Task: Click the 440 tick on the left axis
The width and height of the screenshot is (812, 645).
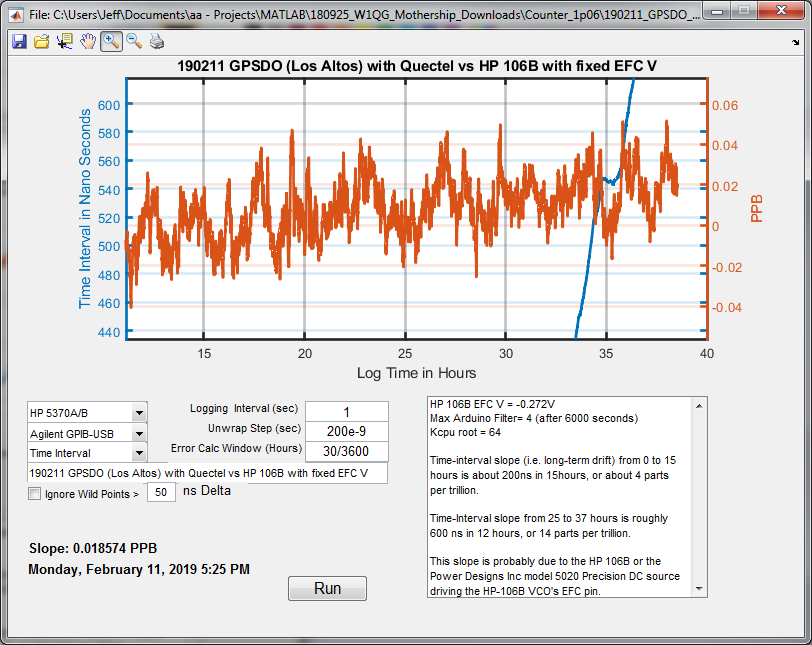Action: coord(109,332)
